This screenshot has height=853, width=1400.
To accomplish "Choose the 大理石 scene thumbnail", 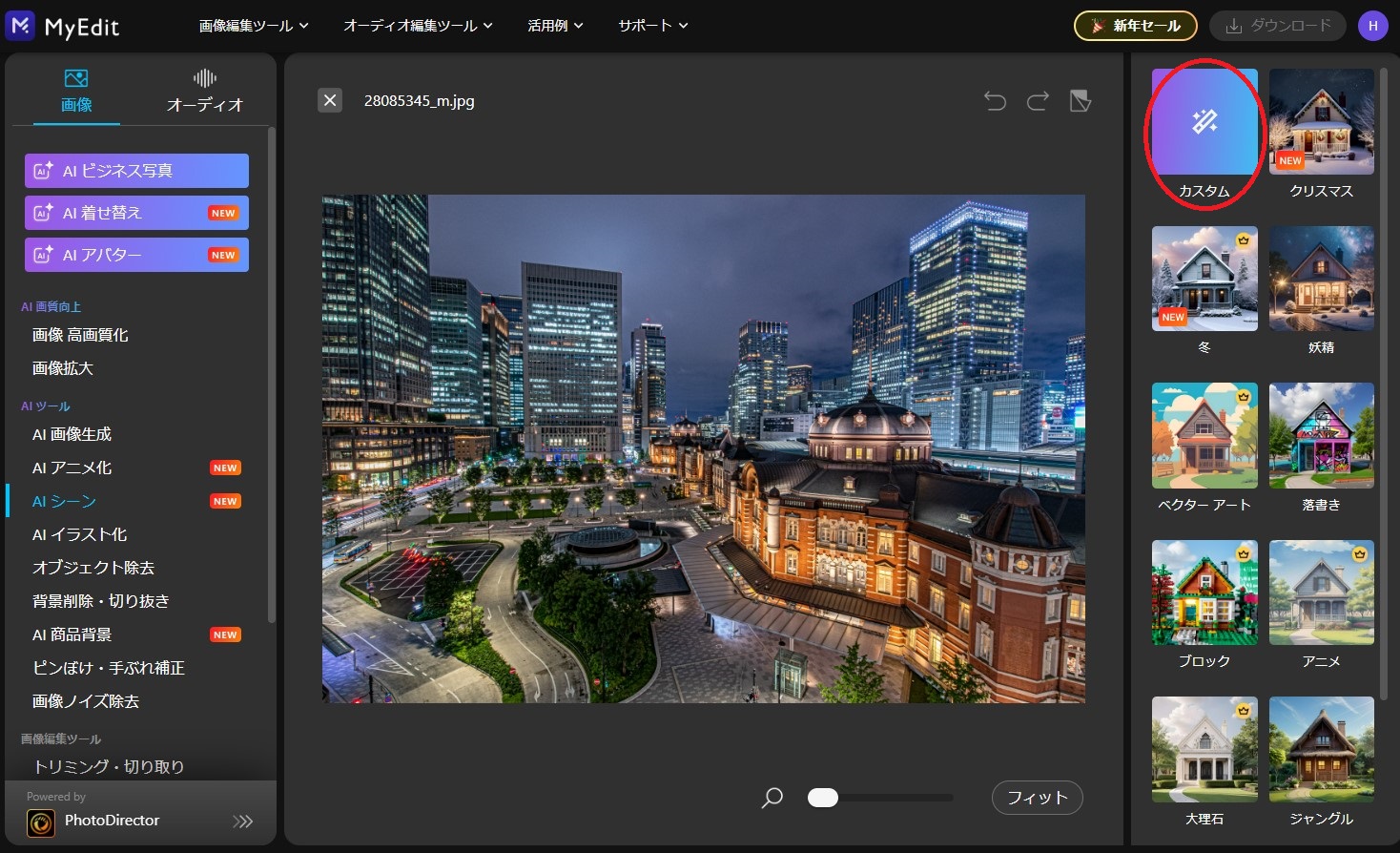I will (1204, 749).
